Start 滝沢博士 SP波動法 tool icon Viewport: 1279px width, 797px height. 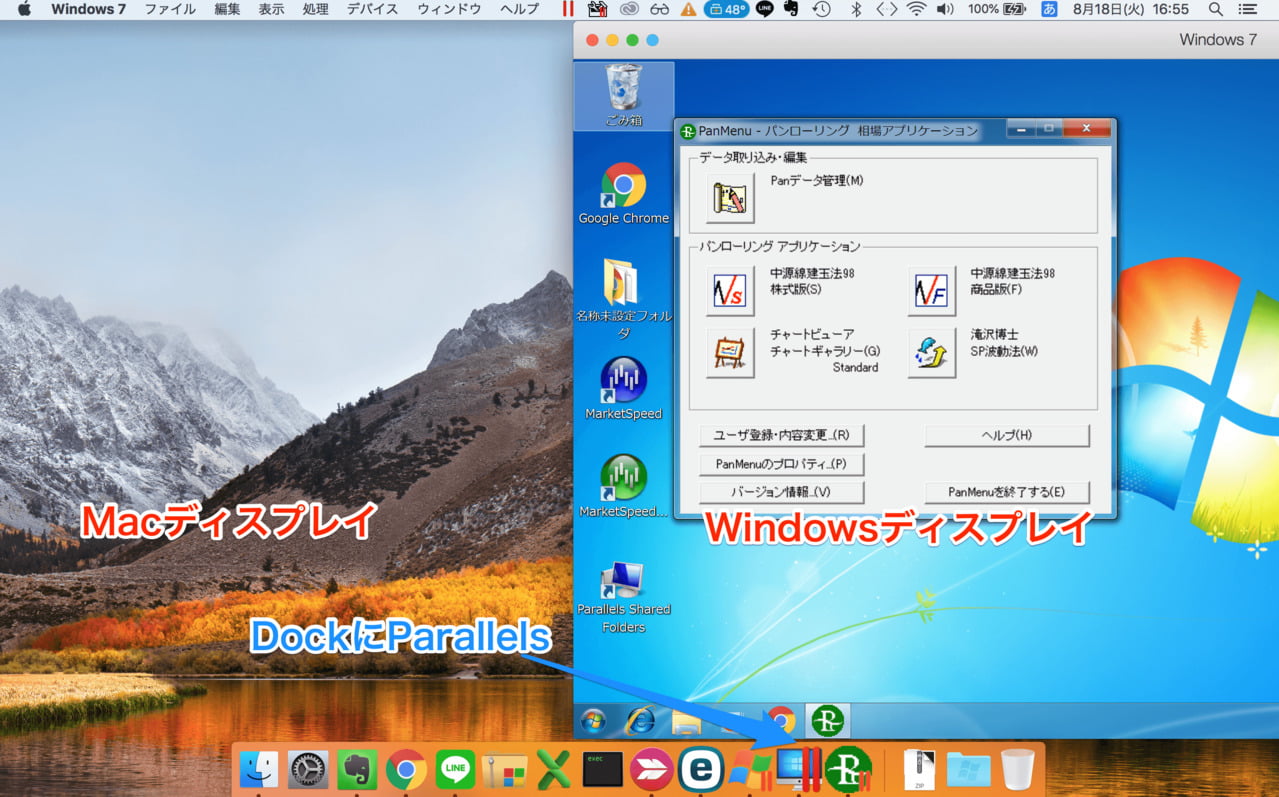[931, 353]
